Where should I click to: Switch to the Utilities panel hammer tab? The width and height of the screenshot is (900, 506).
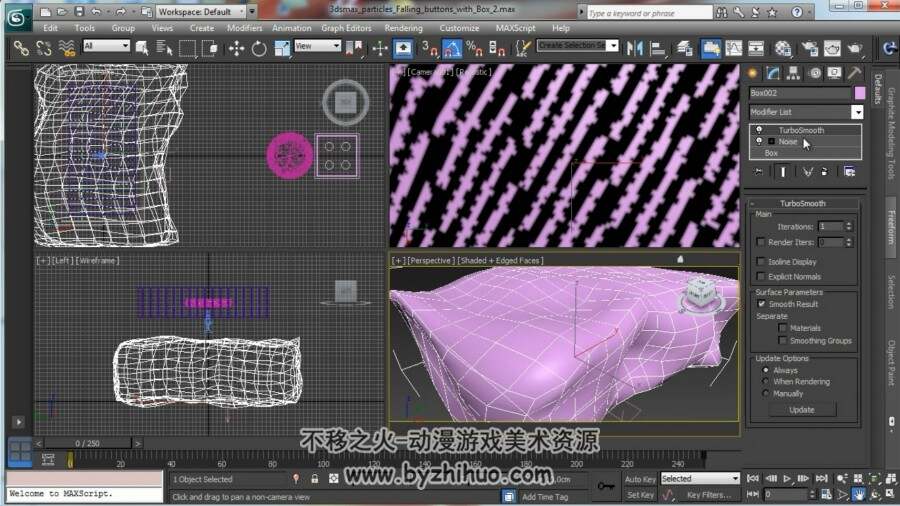pos(855,73)
